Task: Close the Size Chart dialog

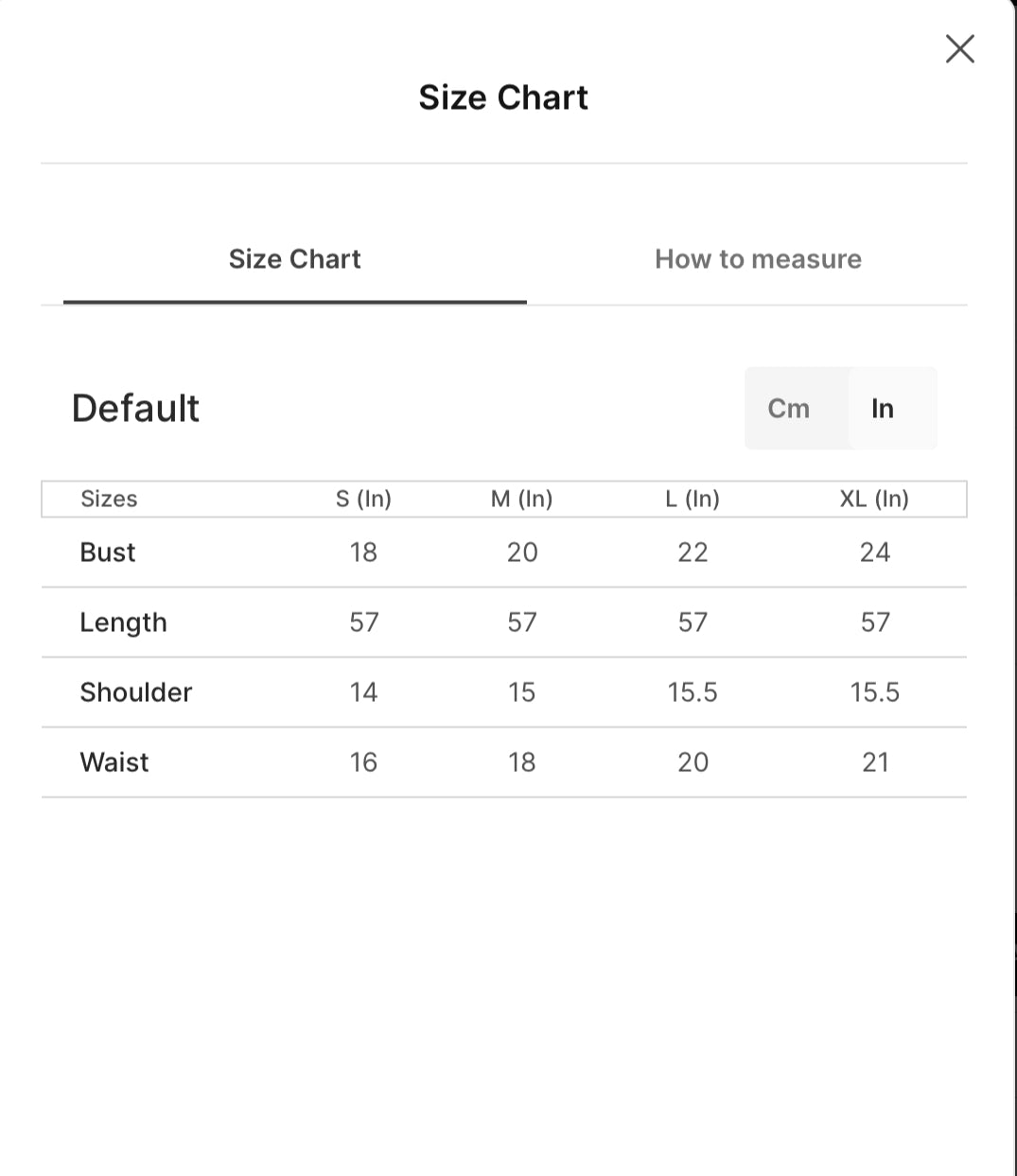Action: (959, 49)
